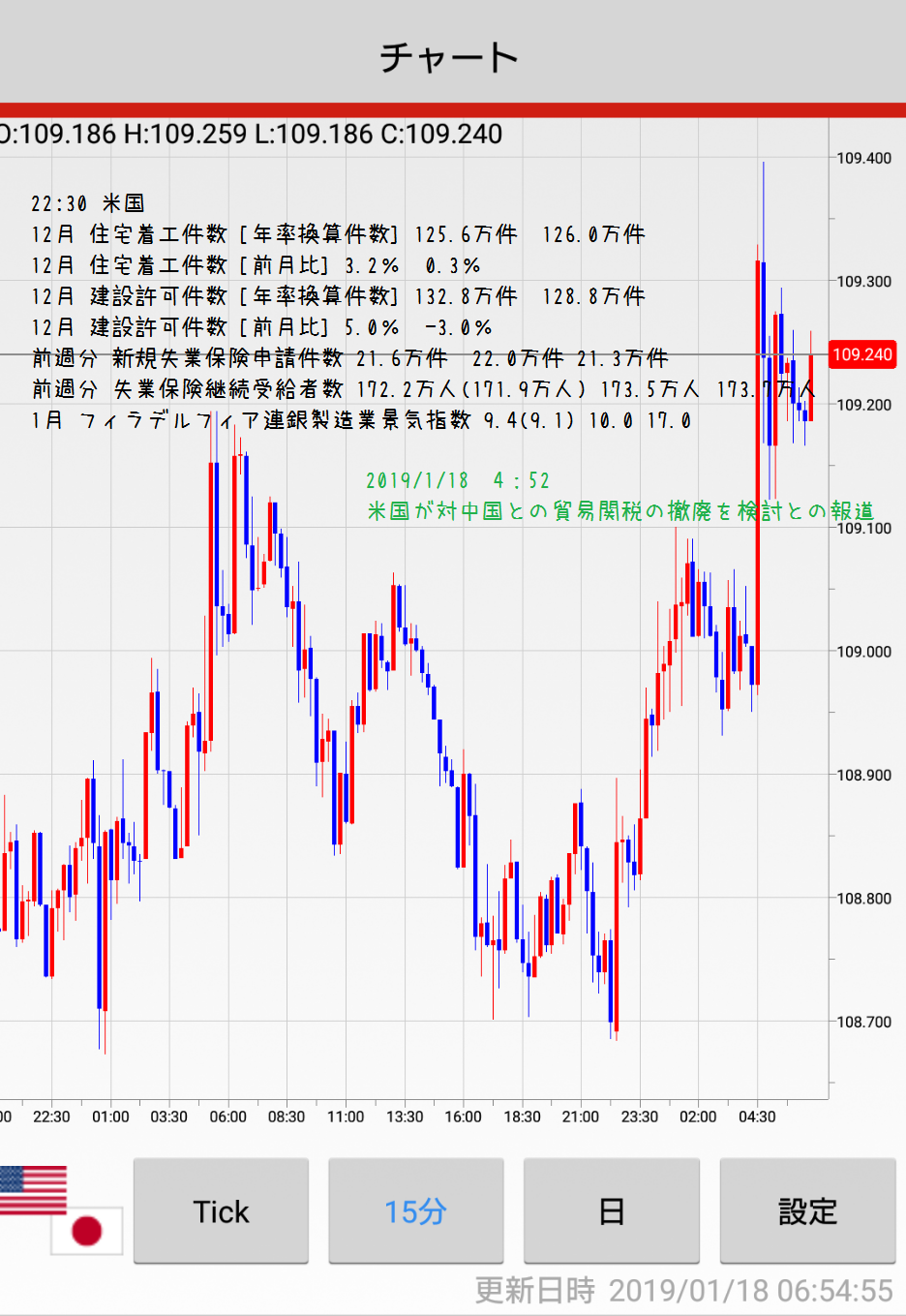Select the 04:30 time axis marker
The height and width of the screenshot is (1316, 906).
click(757, 1117)
